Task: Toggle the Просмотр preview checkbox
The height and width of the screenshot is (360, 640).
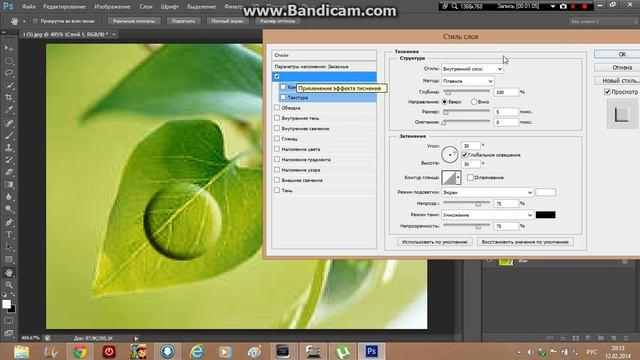Action: click(x=607, y=92)
